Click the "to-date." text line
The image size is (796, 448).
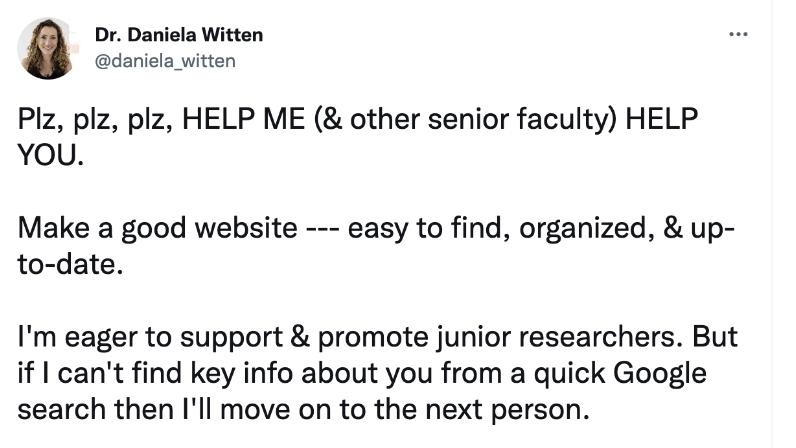[72, 263]
